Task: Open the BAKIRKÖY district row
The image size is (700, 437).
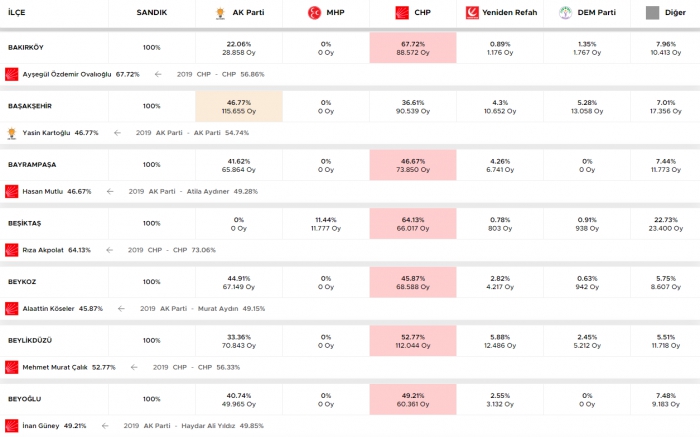Action: point(26,47)
